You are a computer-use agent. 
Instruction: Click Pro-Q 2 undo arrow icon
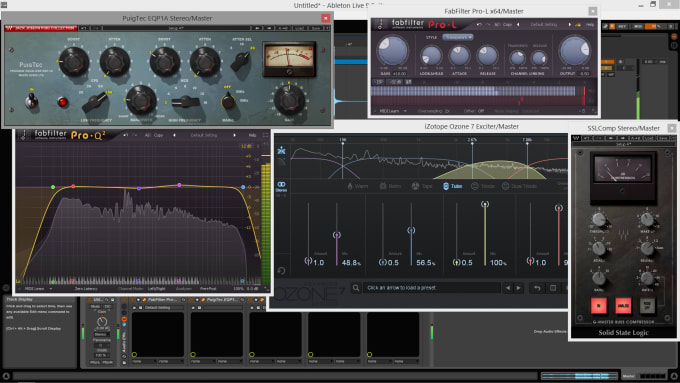125,135
